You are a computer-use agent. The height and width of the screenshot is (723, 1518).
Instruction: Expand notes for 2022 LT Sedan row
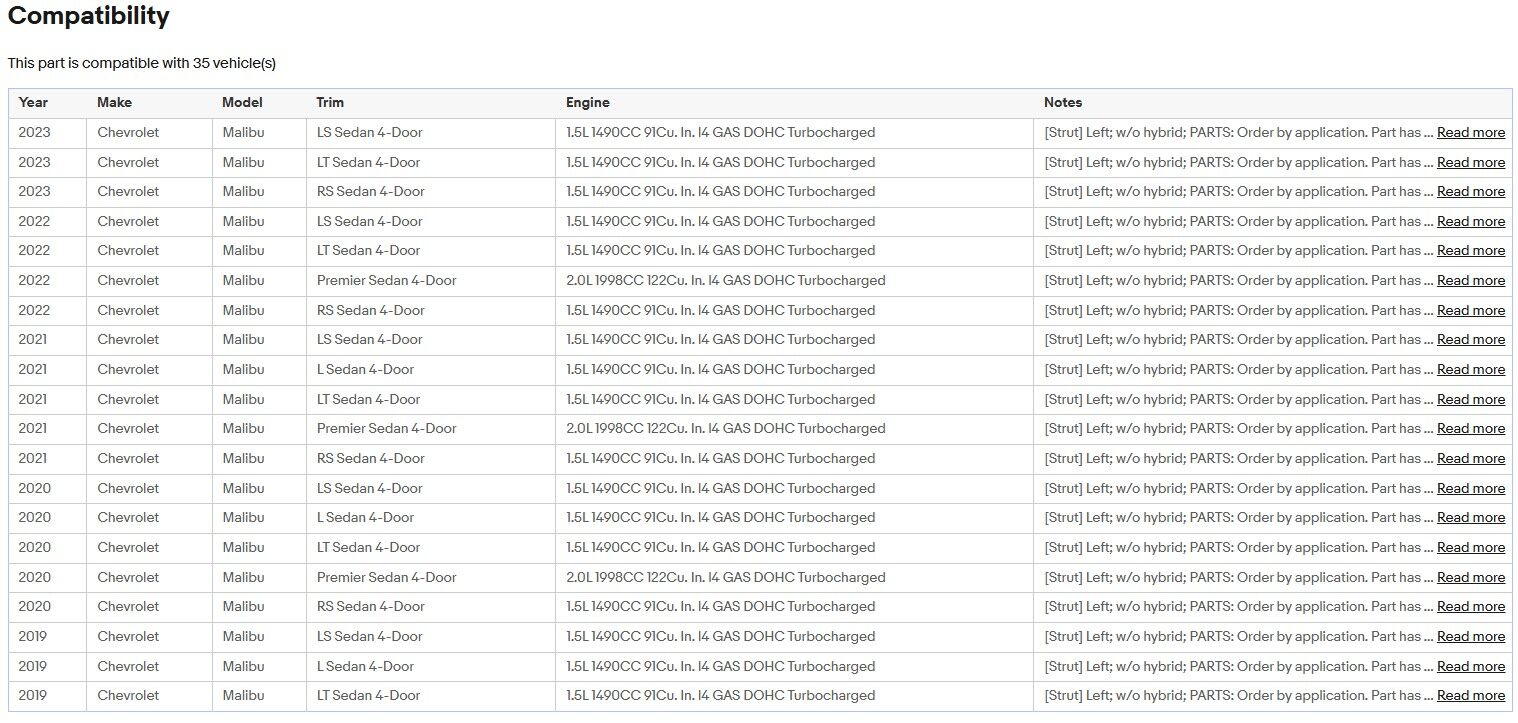tap(1470, 251)
